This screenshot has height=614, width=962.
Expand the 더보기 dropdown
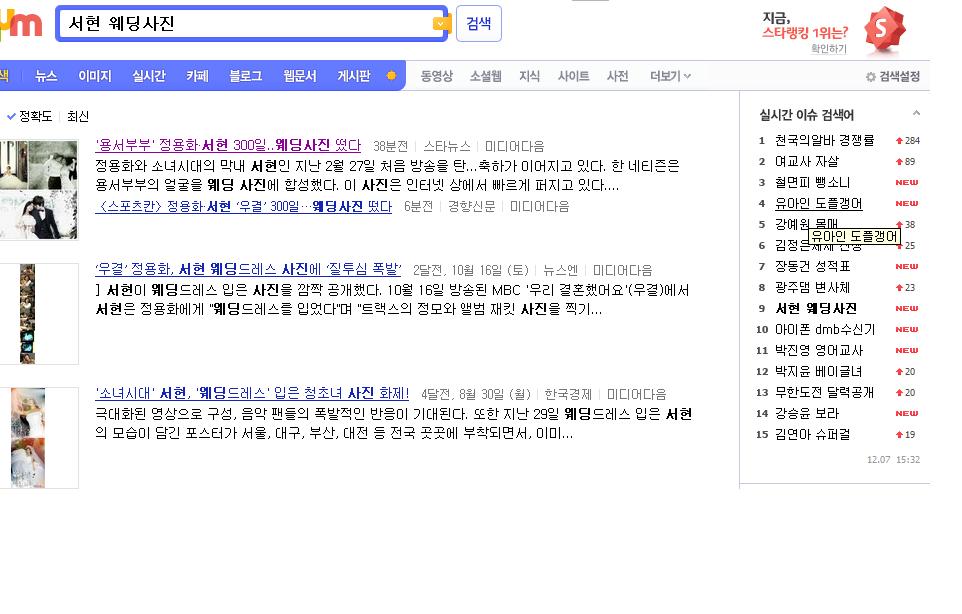(x=670, y=76)
